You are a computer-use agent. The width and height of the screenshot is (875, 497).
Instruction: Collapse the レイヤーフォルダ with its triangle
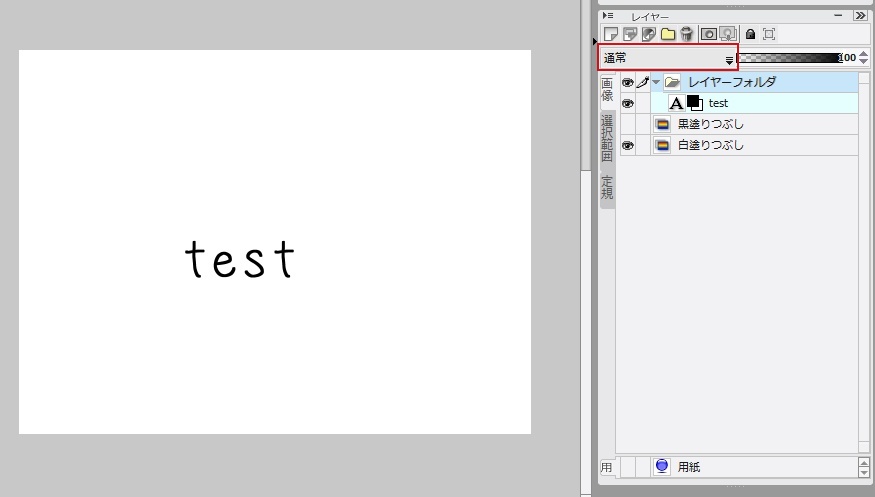[x=656, y=83]
